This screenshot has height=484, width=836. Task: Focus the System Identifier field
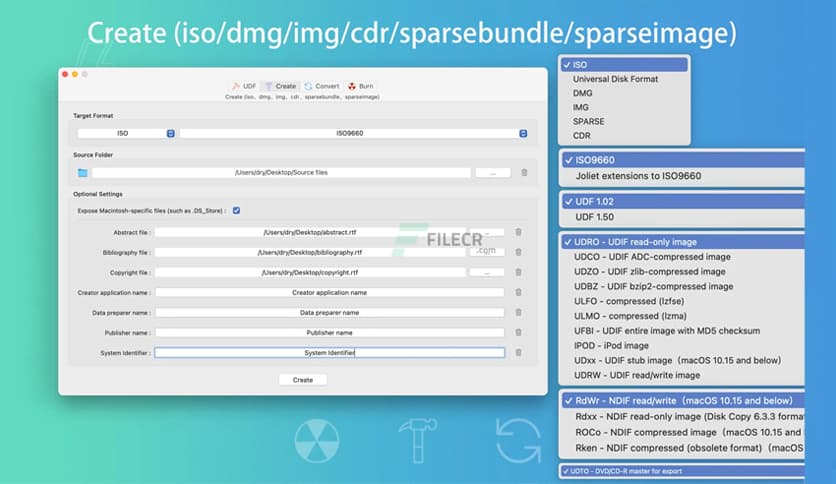click(329, 352)
